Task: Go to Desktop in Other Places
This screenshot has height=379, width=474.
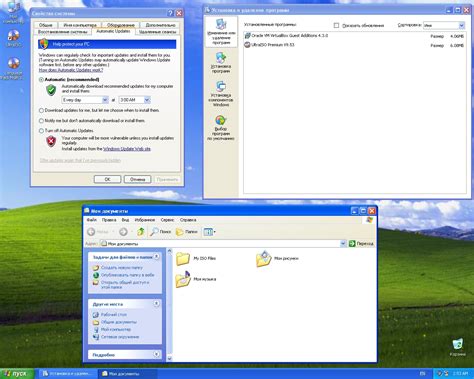Action: tap(110, 315)
